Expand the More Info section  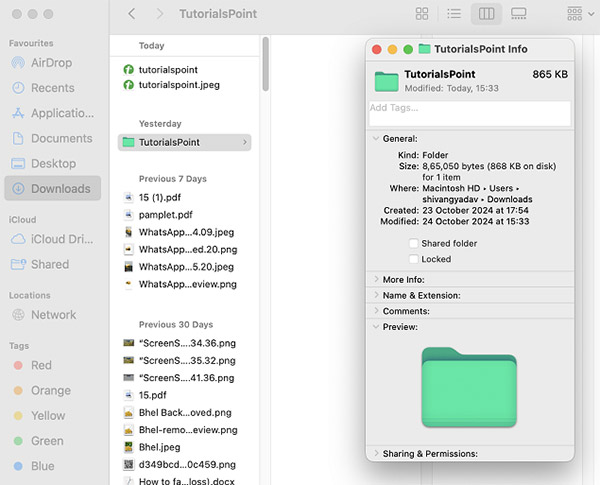376,279
